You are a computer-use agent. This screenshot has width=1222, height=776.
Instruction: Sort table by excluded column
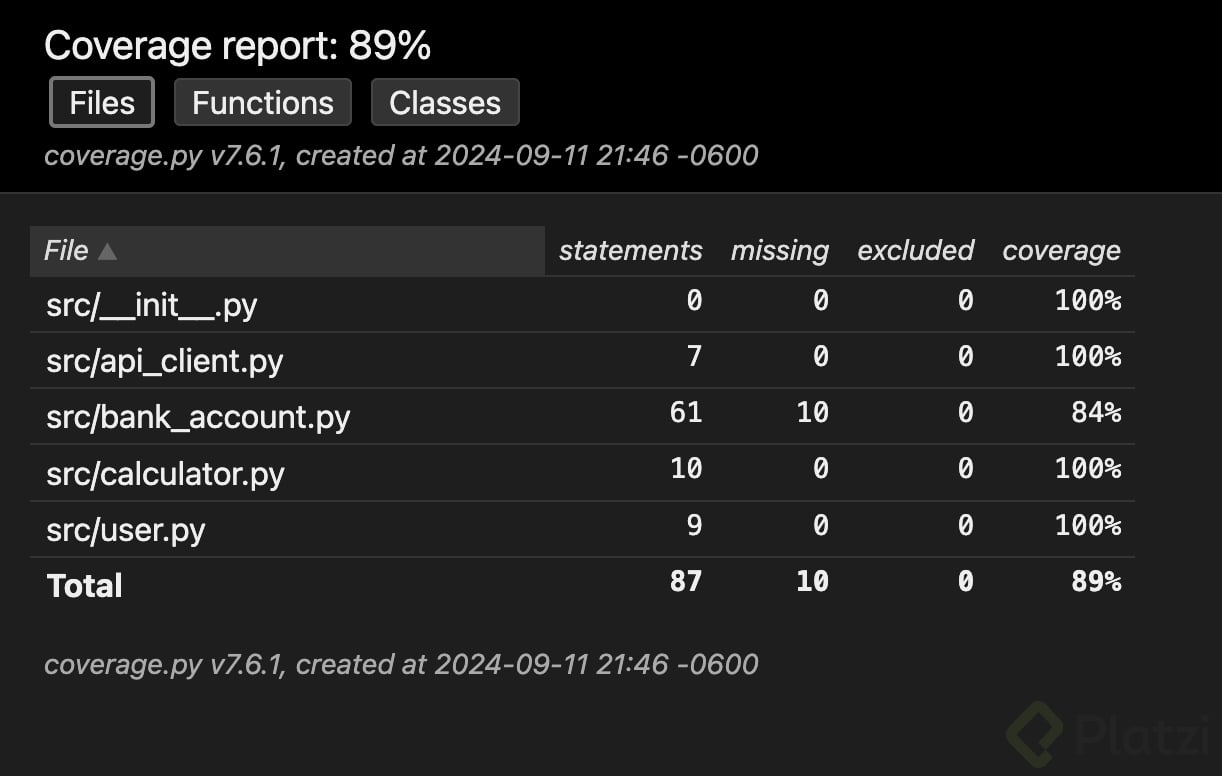(915, 251)
